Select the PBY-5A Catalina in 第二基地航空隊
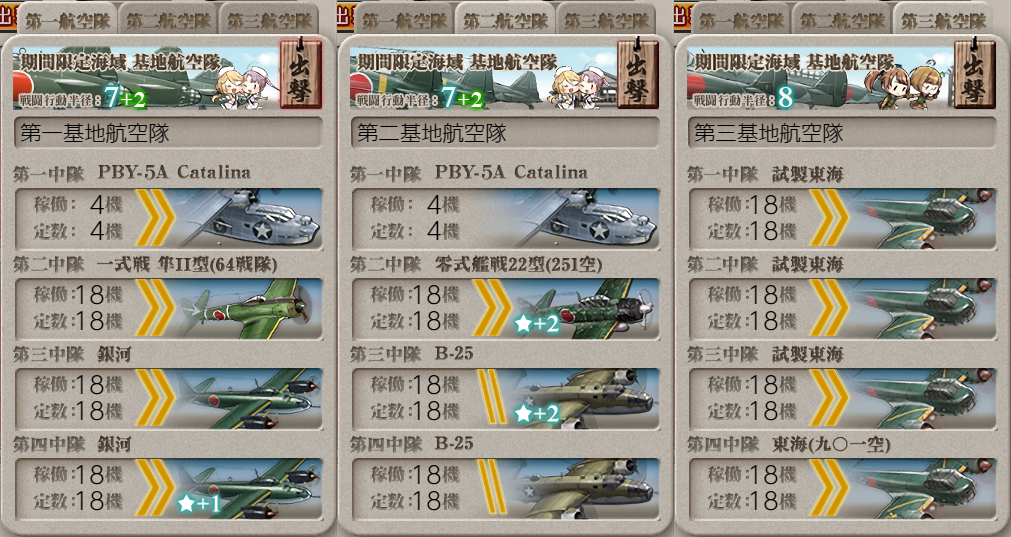This screenshot has height=537, width=1011. point(505,218)
